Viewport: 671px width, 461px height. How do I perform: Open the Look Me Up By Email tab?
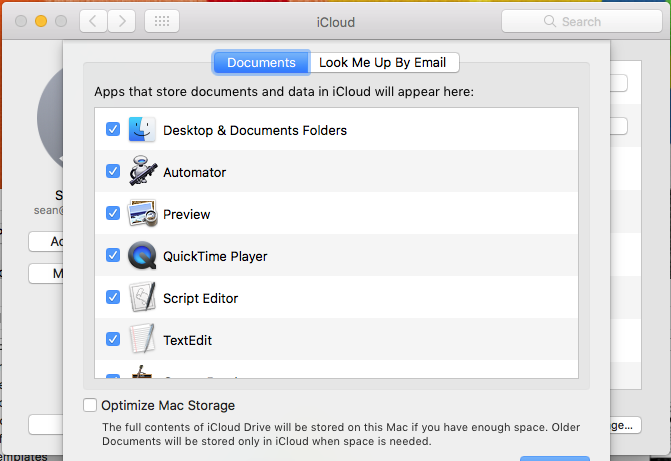pos(383,62)
